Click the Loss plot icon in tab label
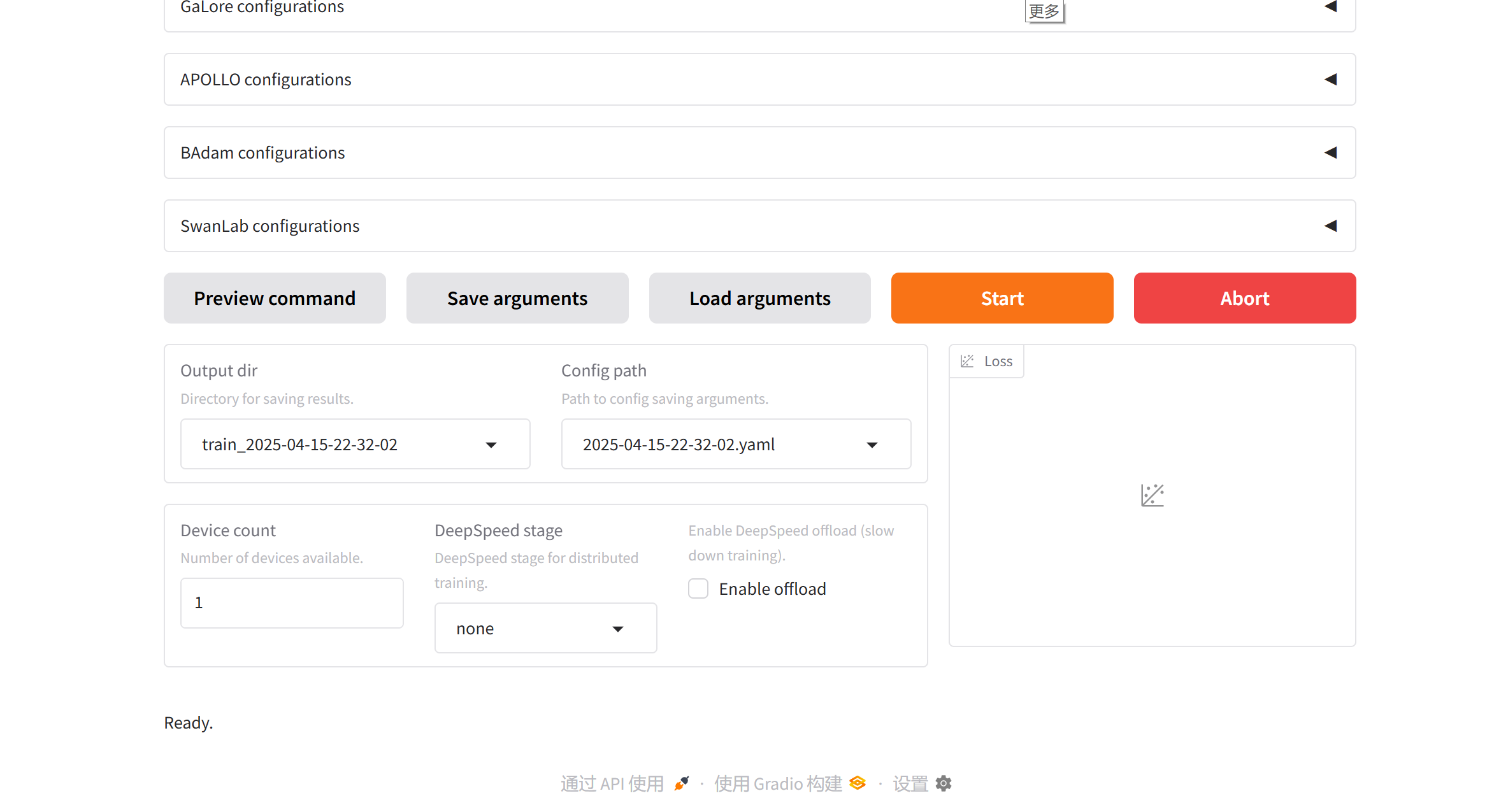 click(967, 361)
